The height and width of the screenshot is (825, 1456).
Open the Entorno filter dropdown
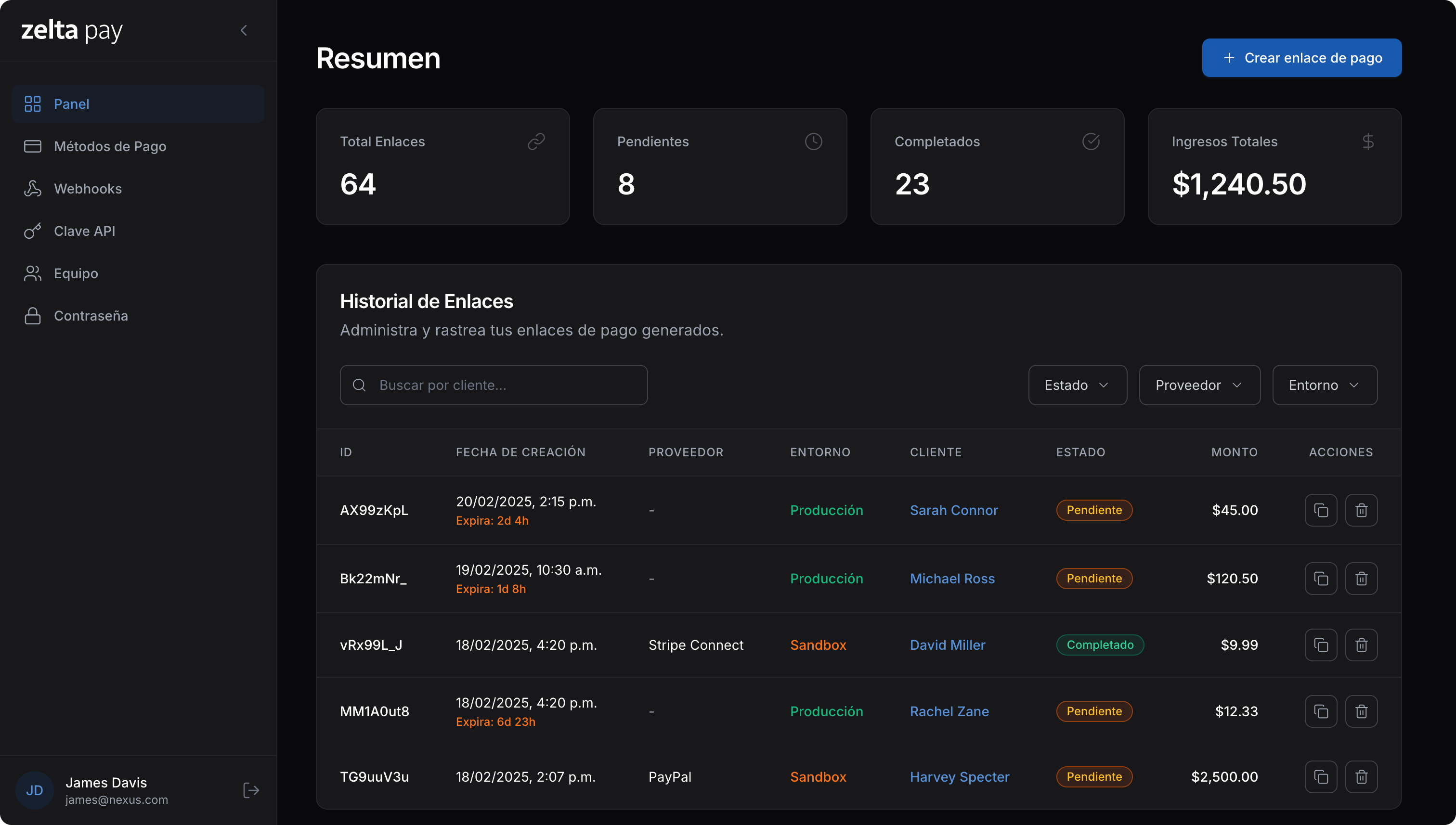coord(1325,385)
